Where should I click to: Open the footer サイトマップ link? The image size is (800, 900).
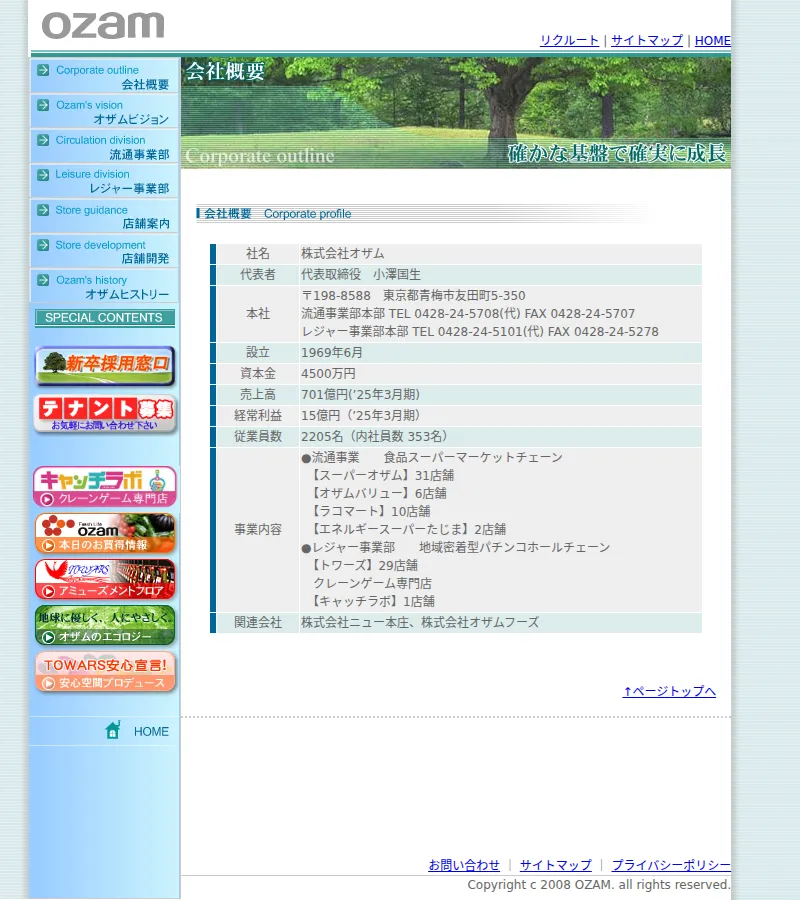[556, 865]
